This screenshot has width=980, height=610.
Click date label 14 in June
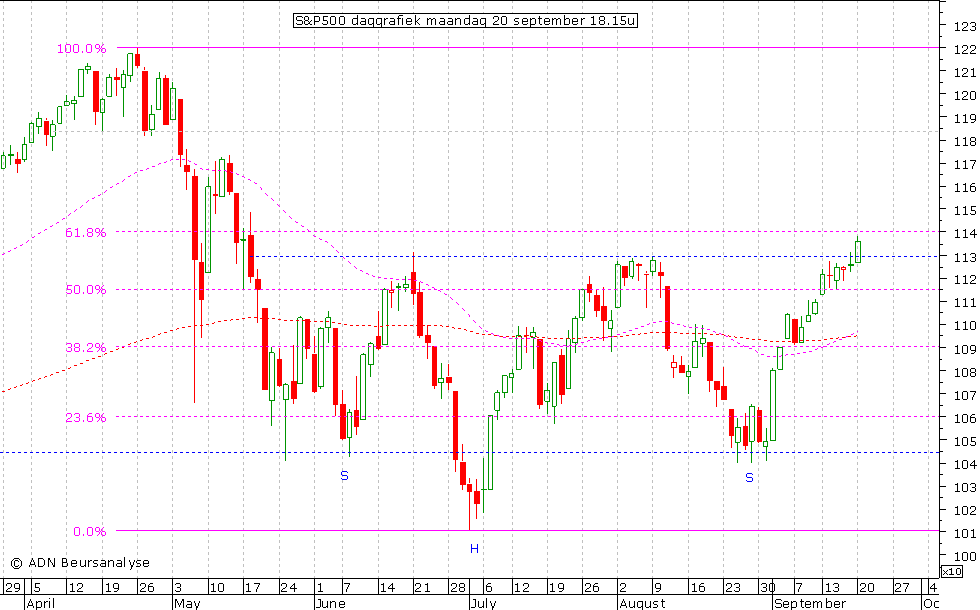click(388, 588)
